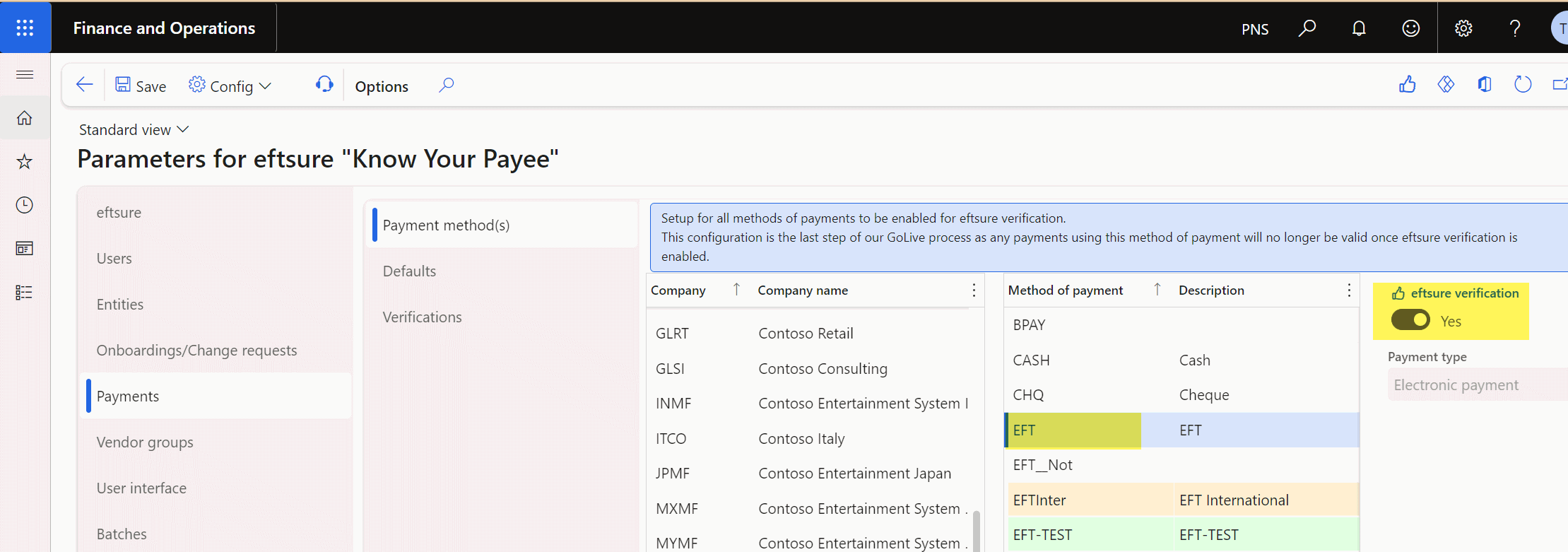Open the Company grid options menu
Screen dimensions: 1568x552
click(x=974, y=290)
